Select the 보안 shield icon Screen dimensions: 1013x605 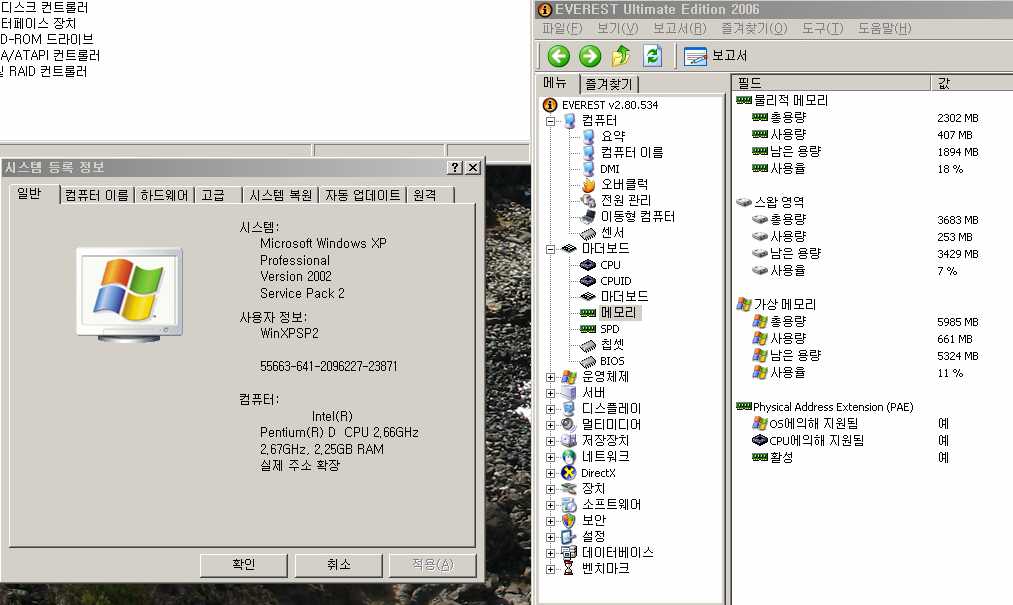pyautogui.click(x=569, y=521)
